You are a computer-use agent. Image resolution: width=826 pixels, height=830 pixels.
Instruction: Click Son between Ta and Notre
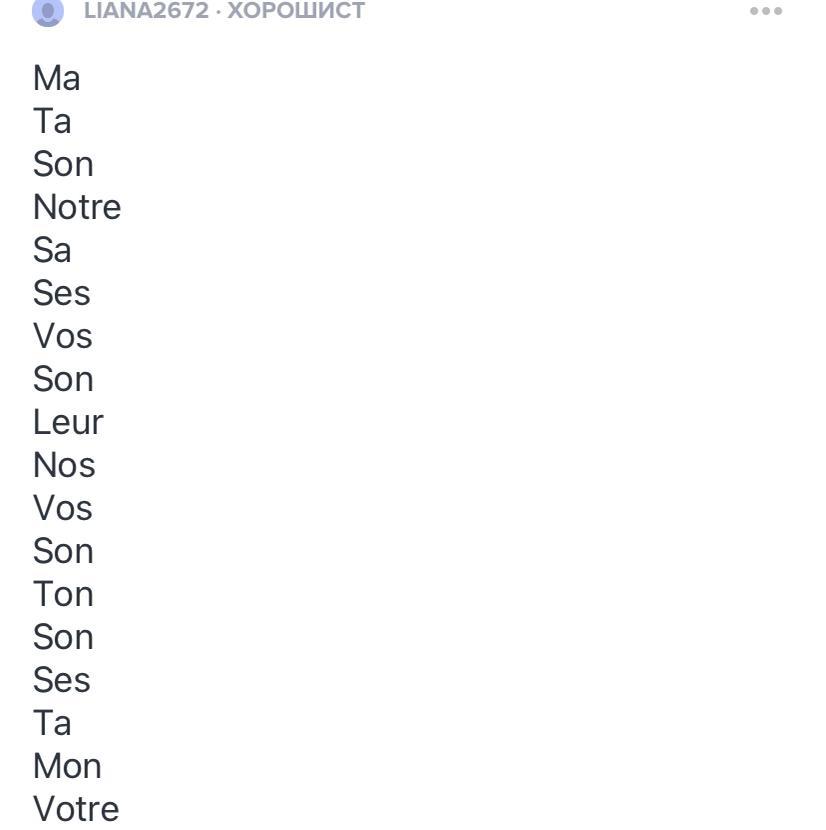(63, 164)
